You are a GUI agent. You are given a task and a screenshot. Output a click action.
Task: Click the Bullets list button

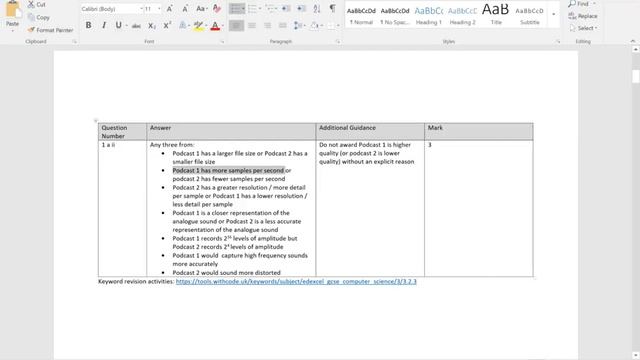click(x=235, y=9)
